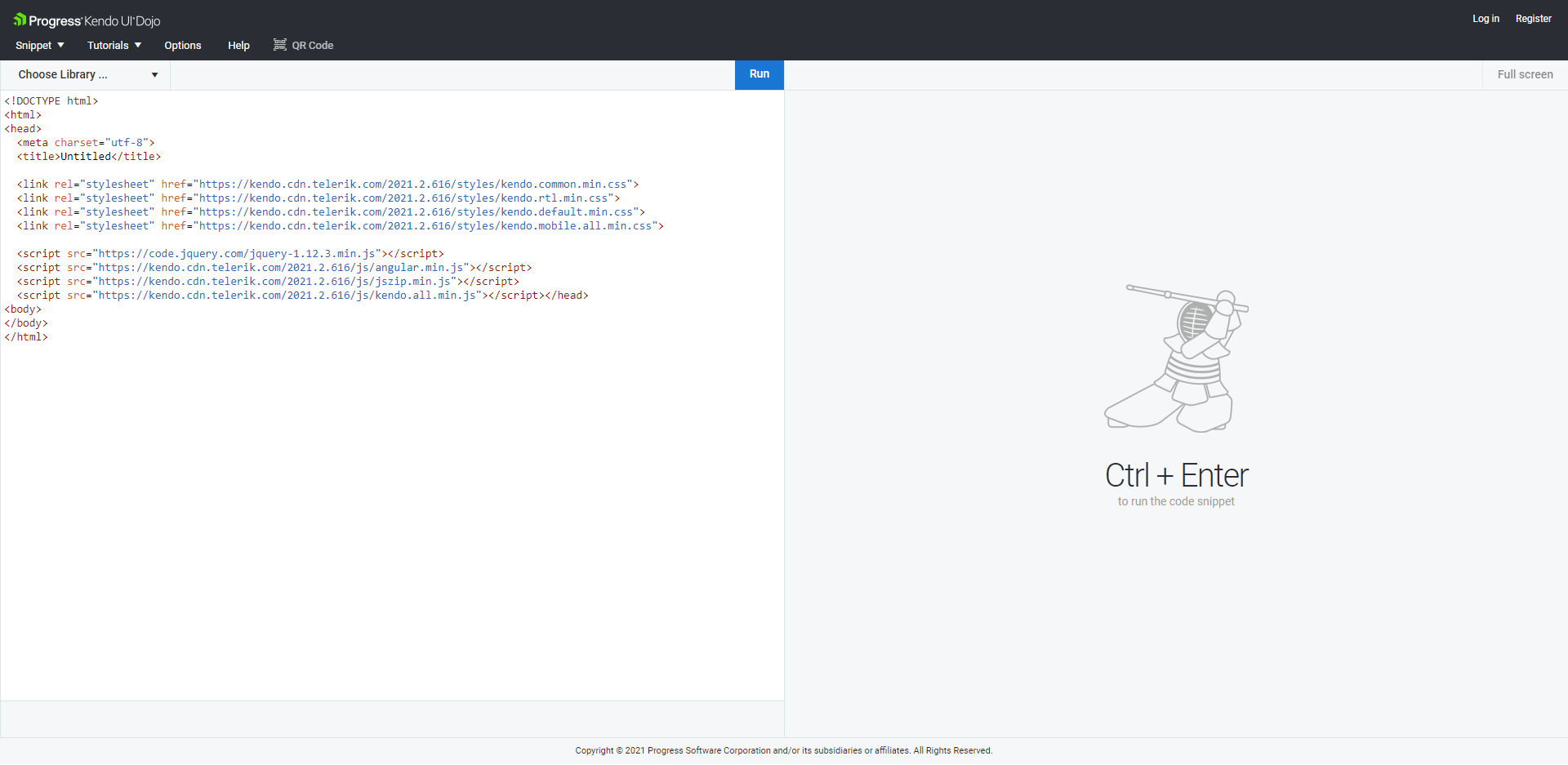
Task: Open the Help menu item
Action: (238, 46)
